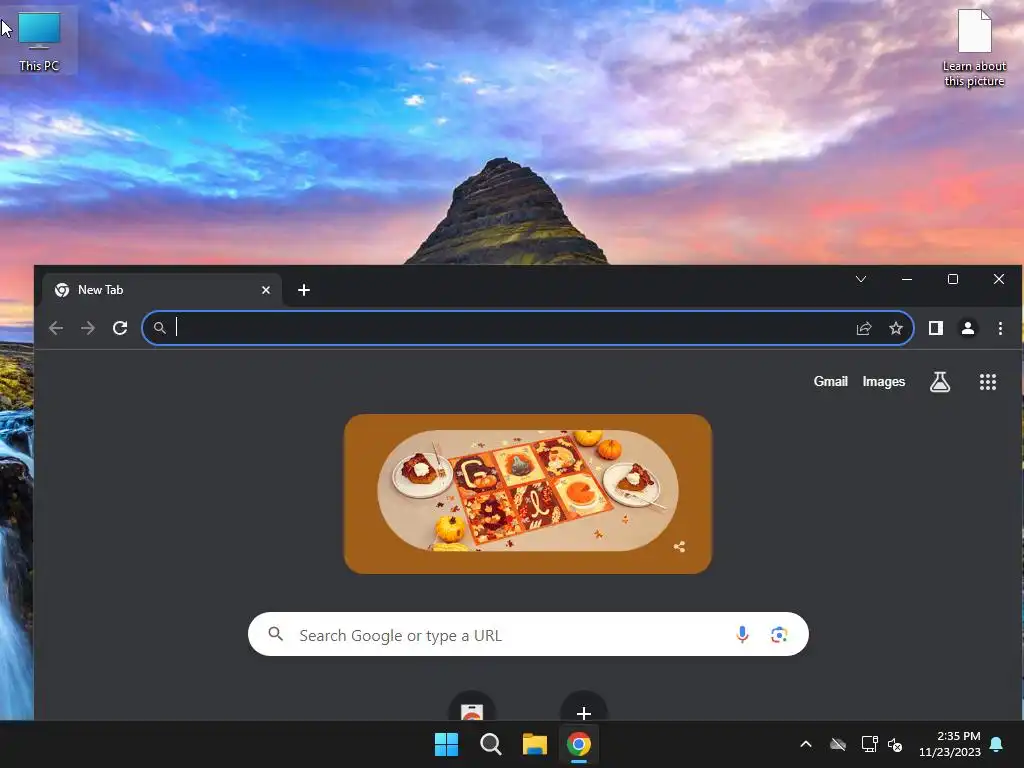Expand the tab search chevron
Viewport: 1024px width, 768px height.
861,280
